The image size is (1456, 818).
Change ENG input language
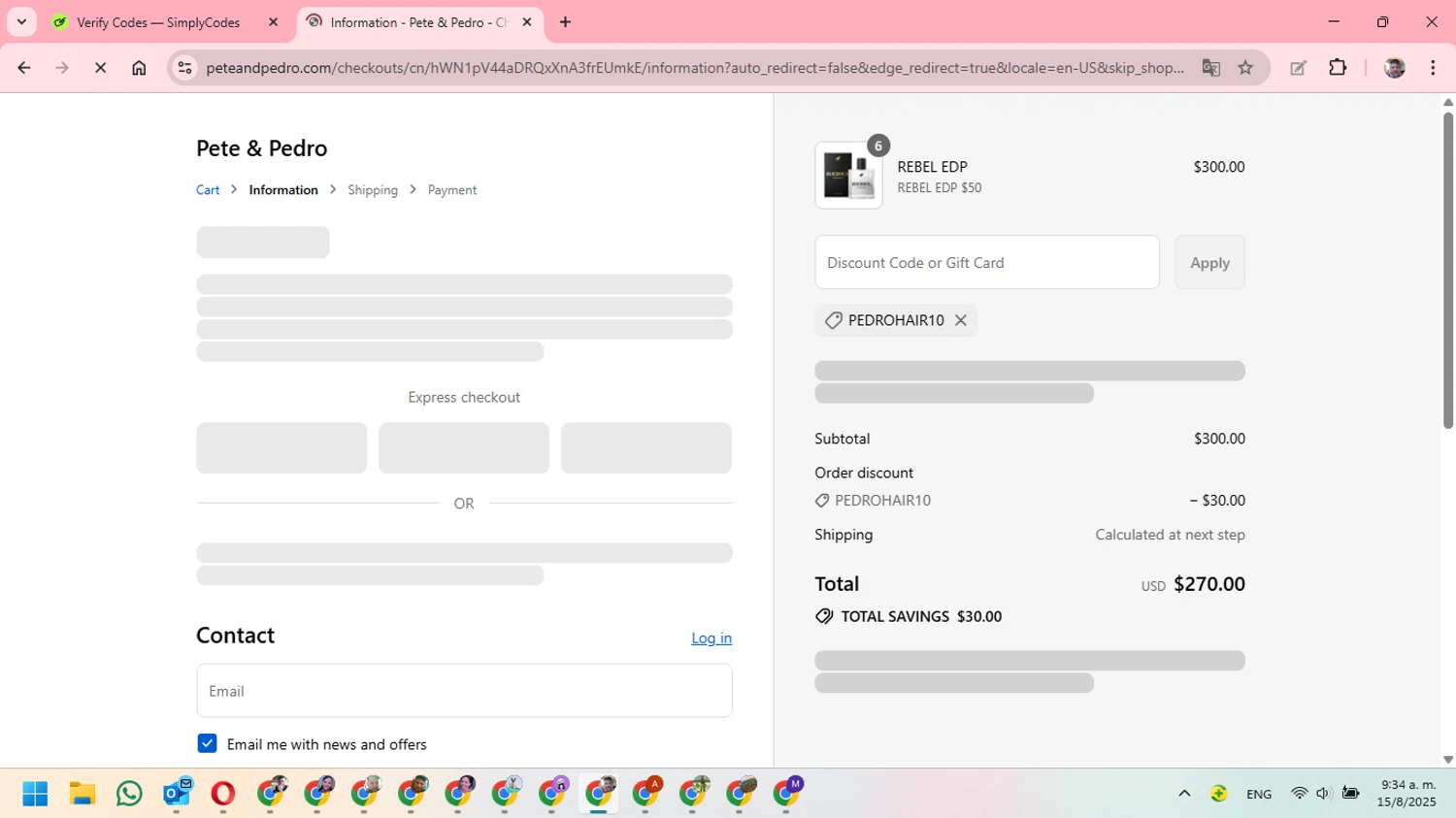coord(1259,794)
